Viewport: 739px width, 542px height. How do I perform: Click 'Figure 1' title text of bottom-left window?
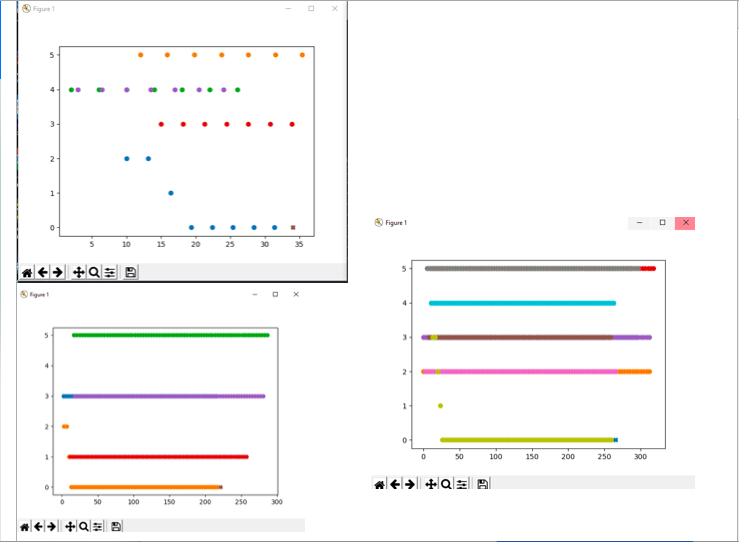[40, 295]
